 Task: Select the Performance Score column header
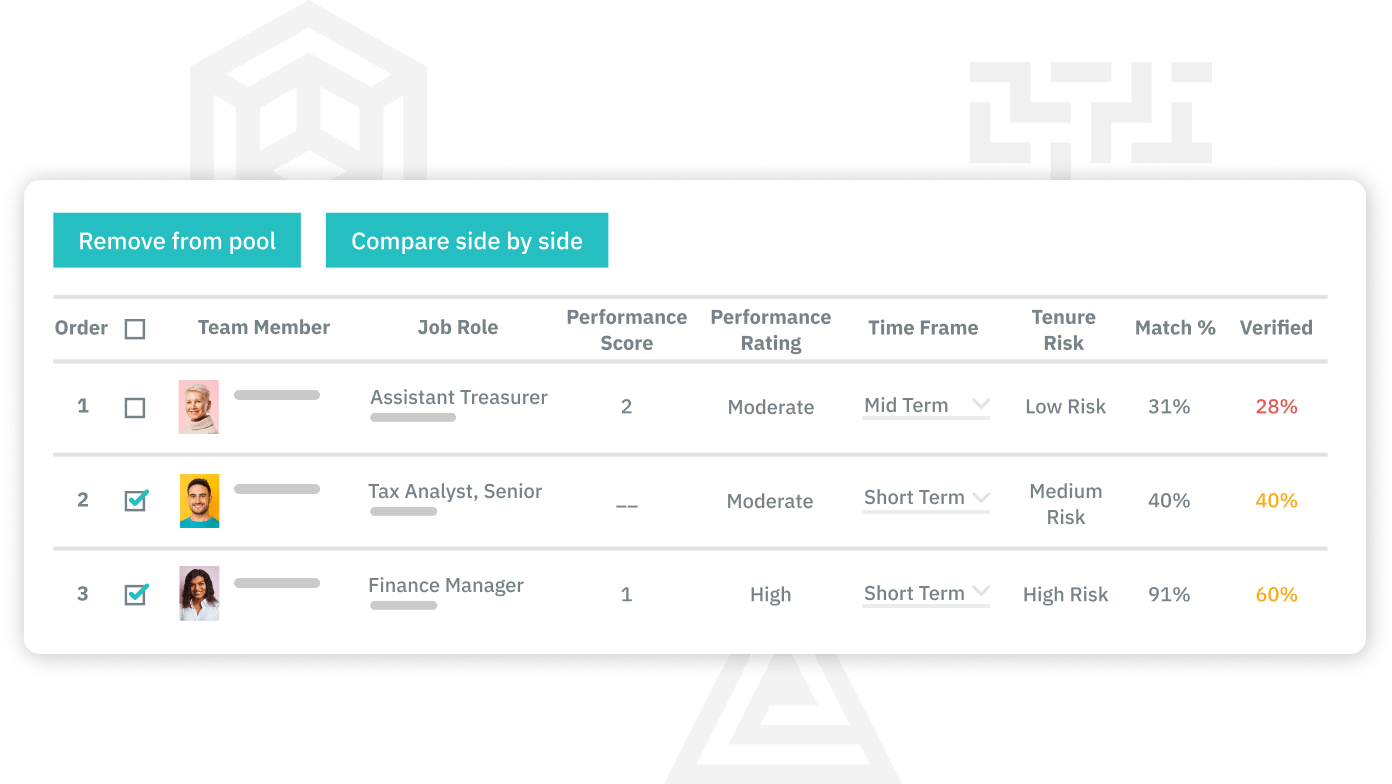click(627, 328)
